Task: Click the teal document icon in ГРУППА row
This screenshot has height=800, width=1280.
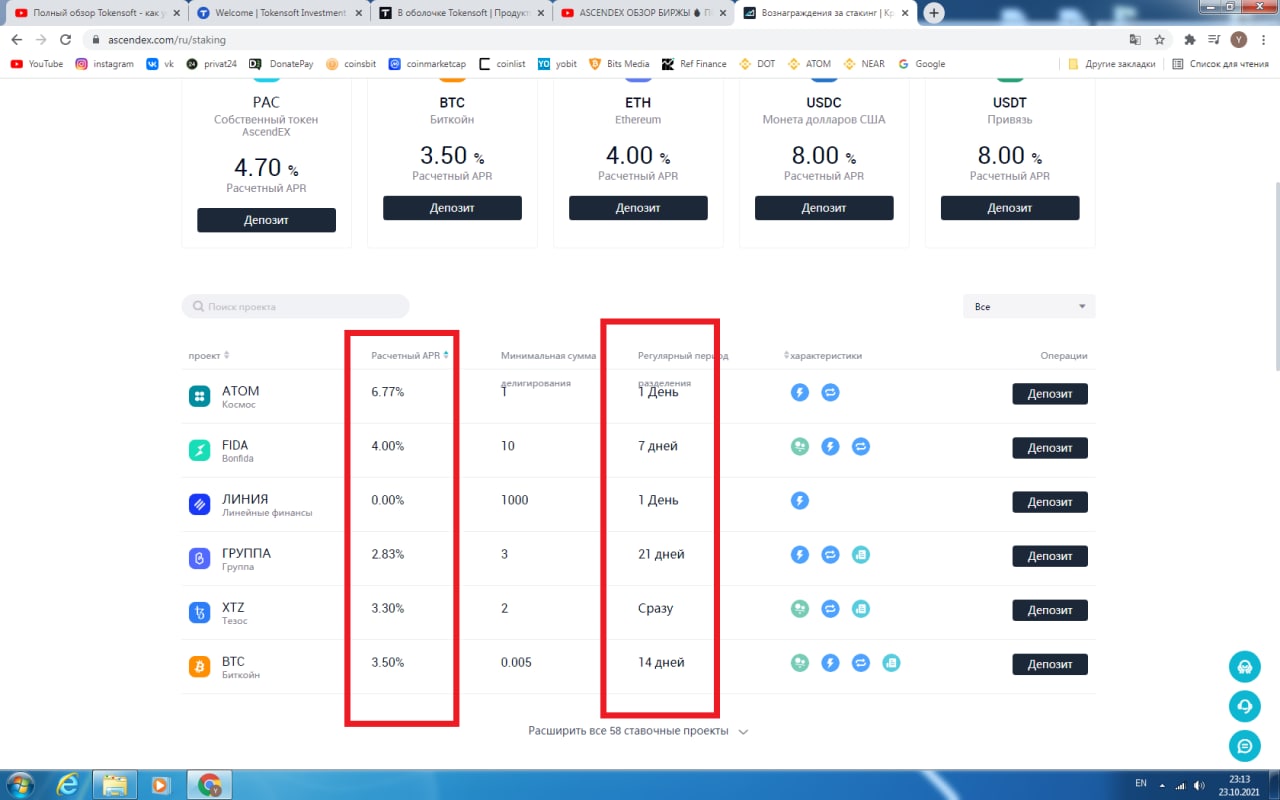Action: tap(861, 555)
